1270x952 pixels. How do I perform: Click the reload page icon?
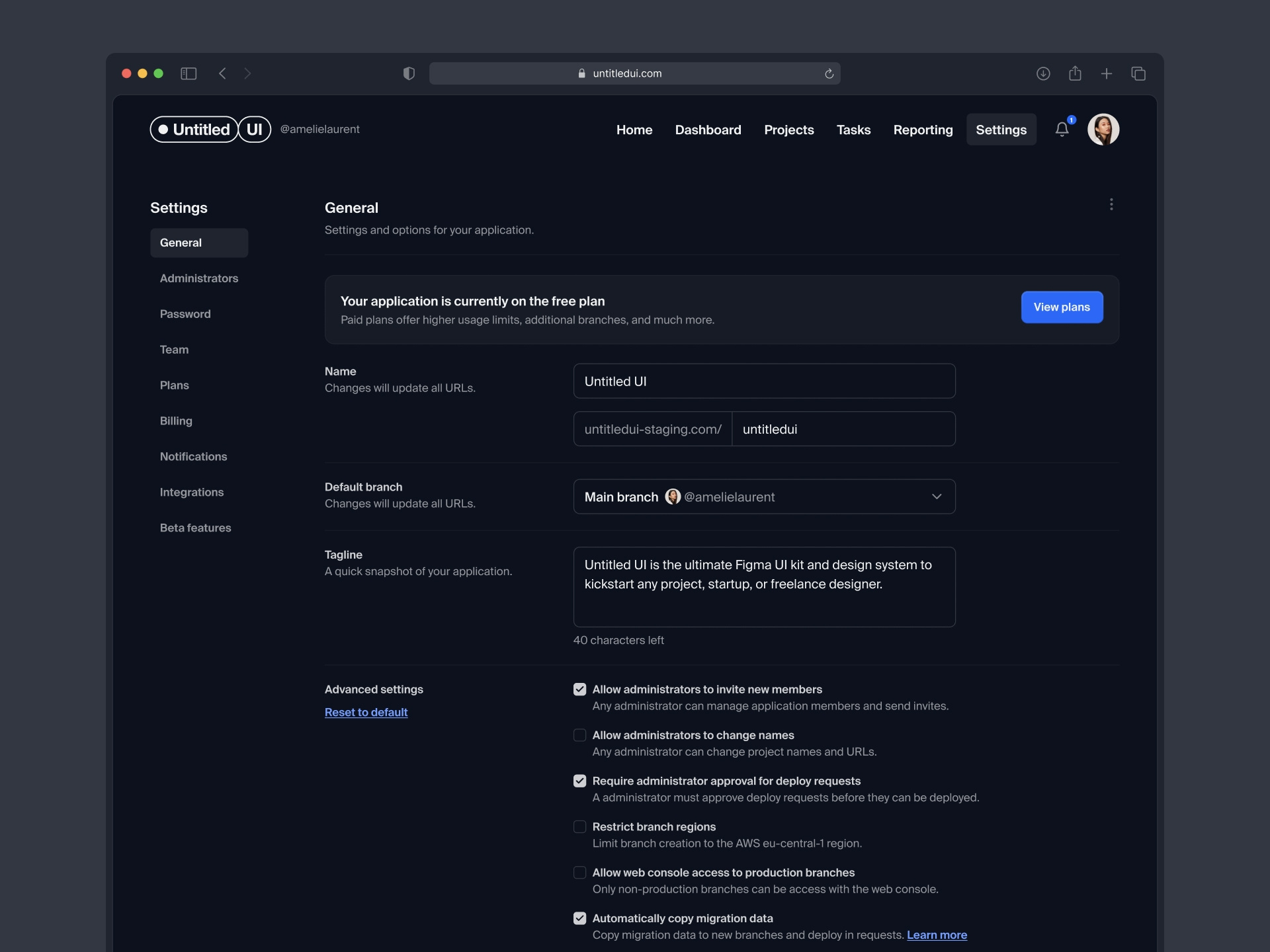coord(829,73)
